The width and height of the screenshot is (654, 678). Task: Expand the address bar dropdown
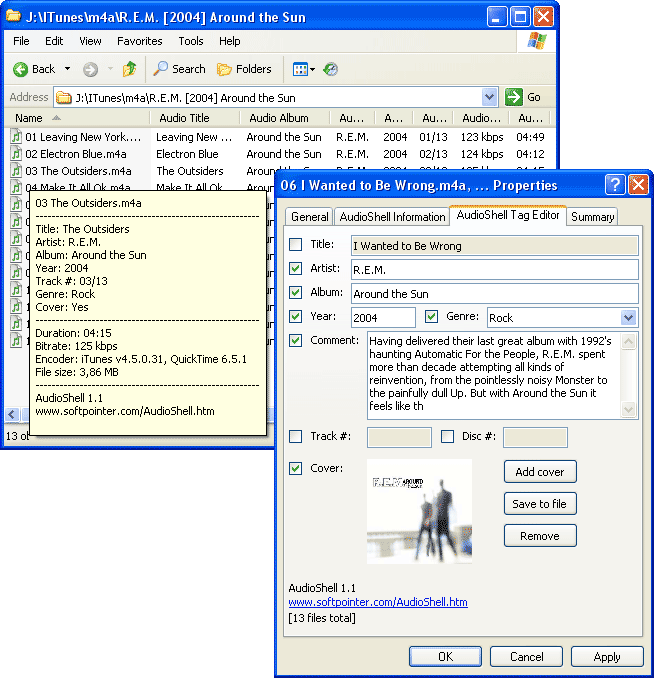pos(489,97)
